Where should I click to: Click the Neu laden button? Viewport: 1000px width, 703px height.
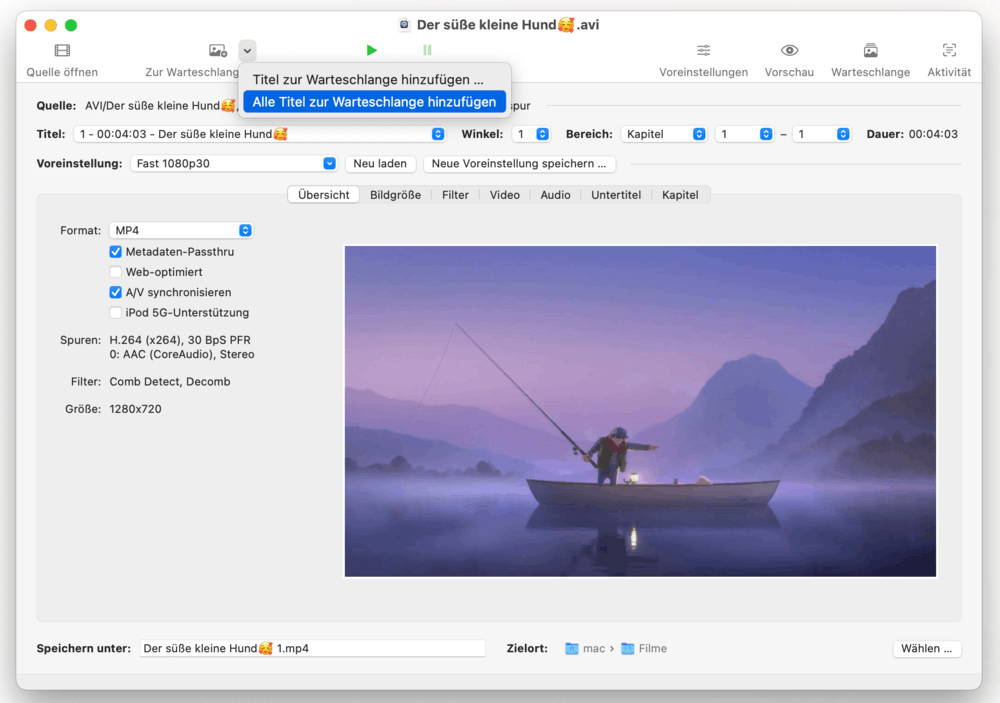pos(380,163)
